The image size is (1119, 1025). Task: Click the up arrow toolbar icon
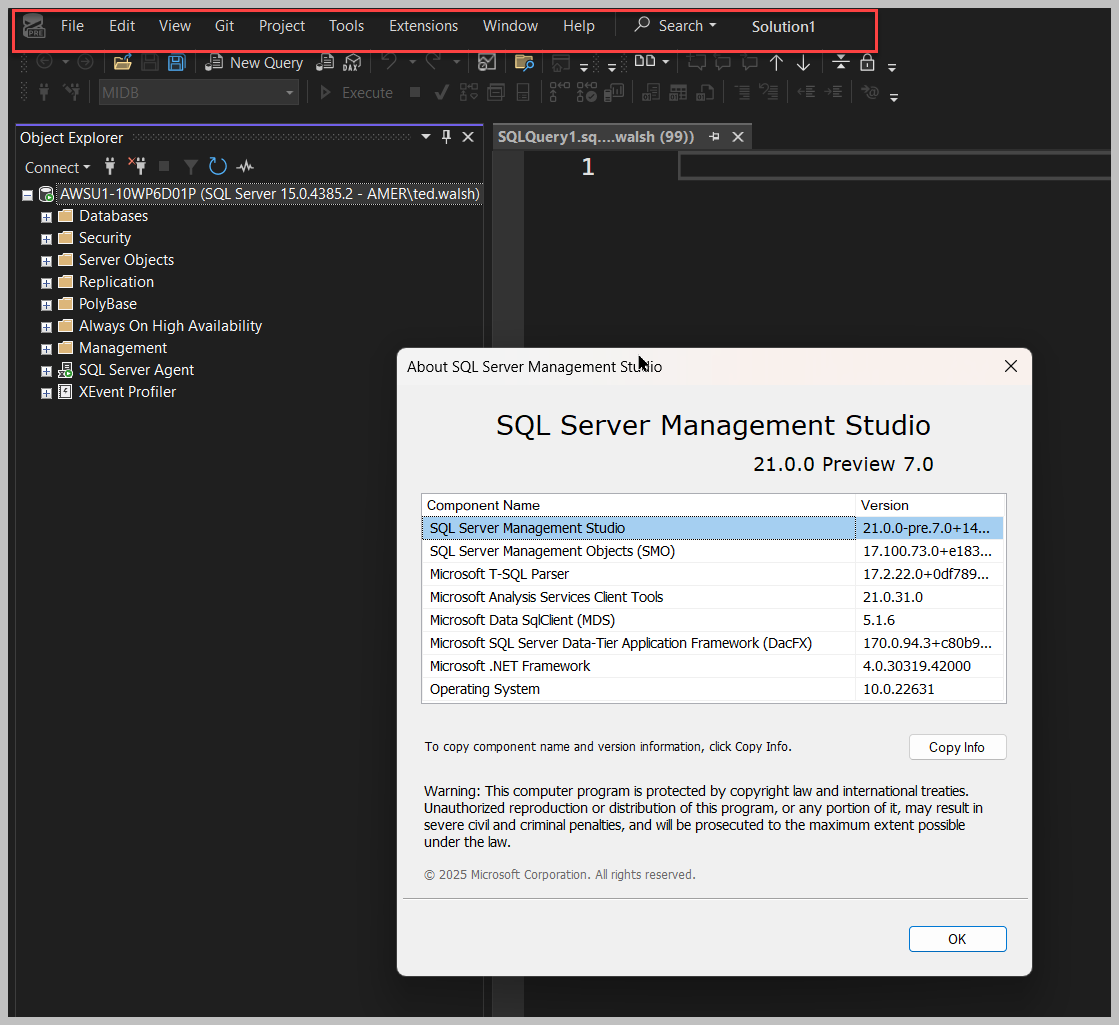(x=776, y=63)
